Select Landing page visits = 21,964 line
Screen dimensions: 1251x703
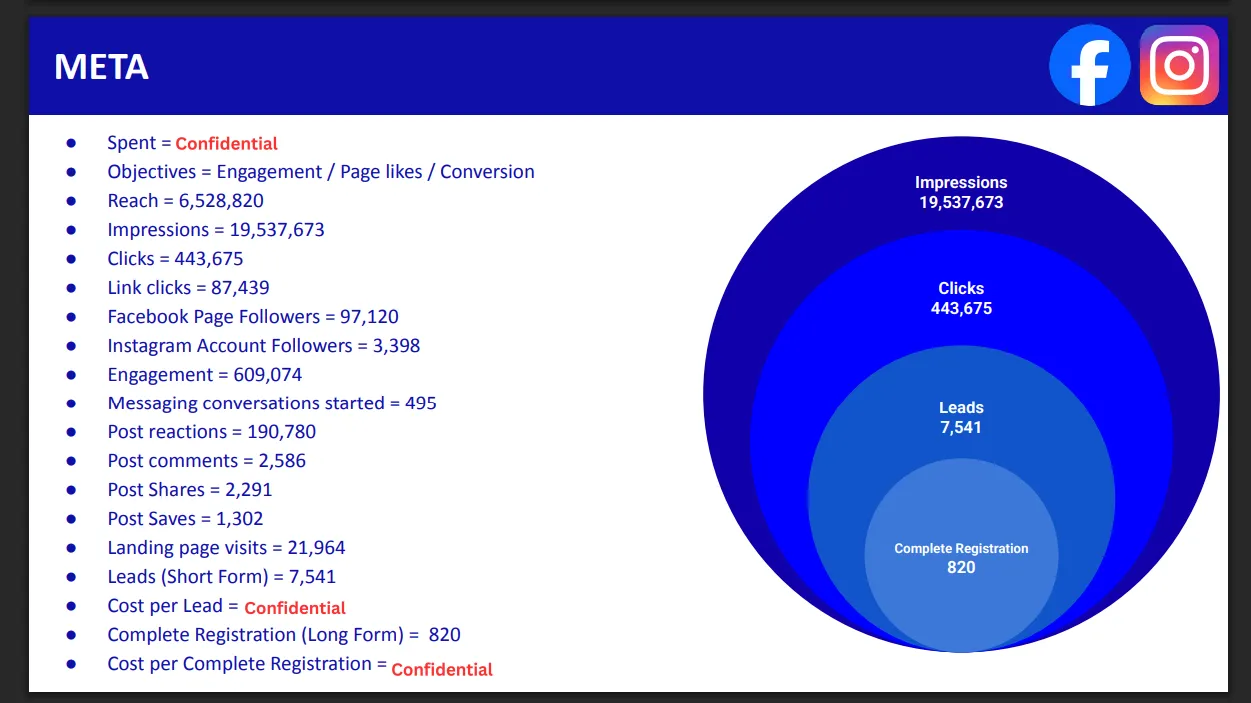point(227,548)
